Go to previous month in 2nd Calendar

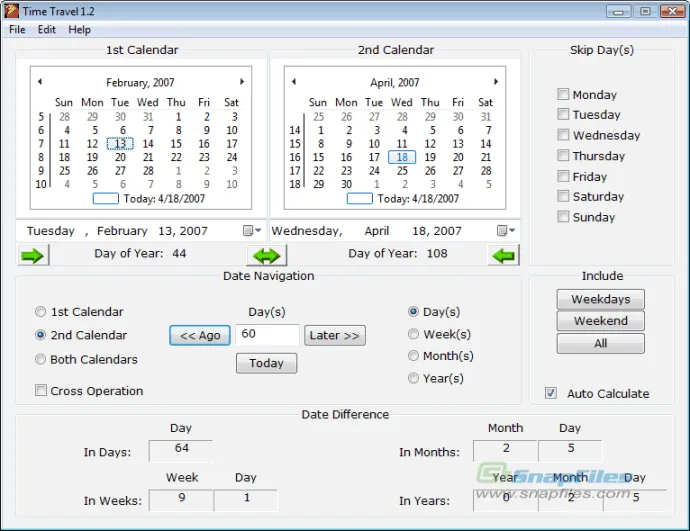[x=294, y=81]
